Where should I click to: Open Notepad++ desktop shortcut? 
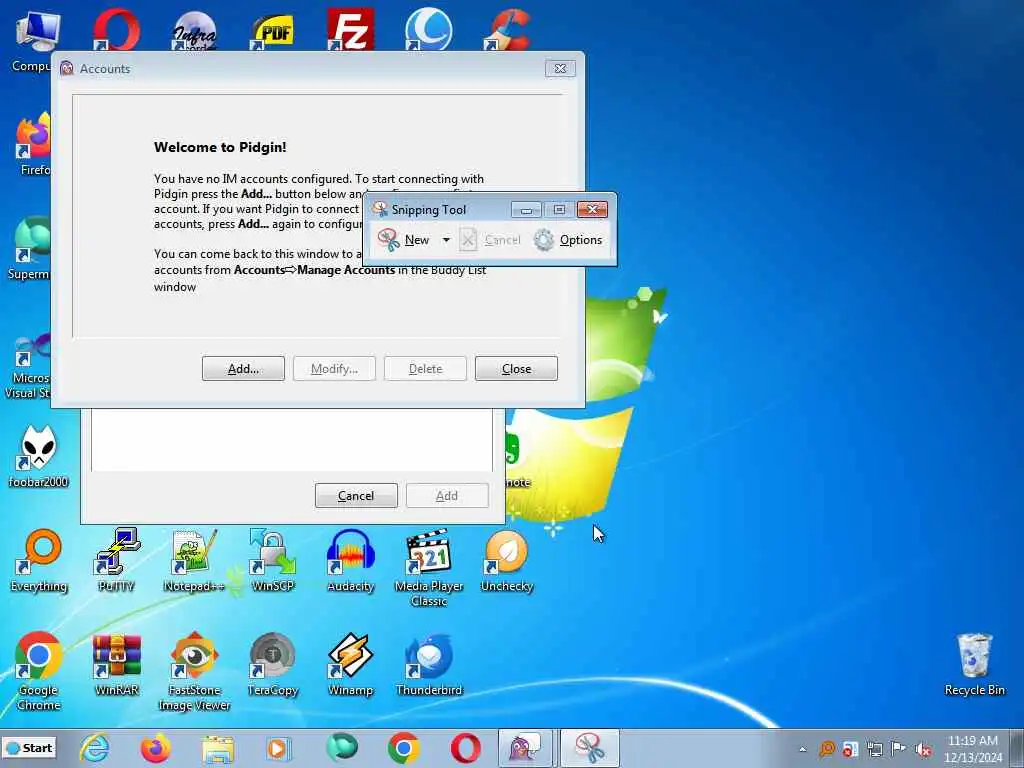(x=194, y=560)
